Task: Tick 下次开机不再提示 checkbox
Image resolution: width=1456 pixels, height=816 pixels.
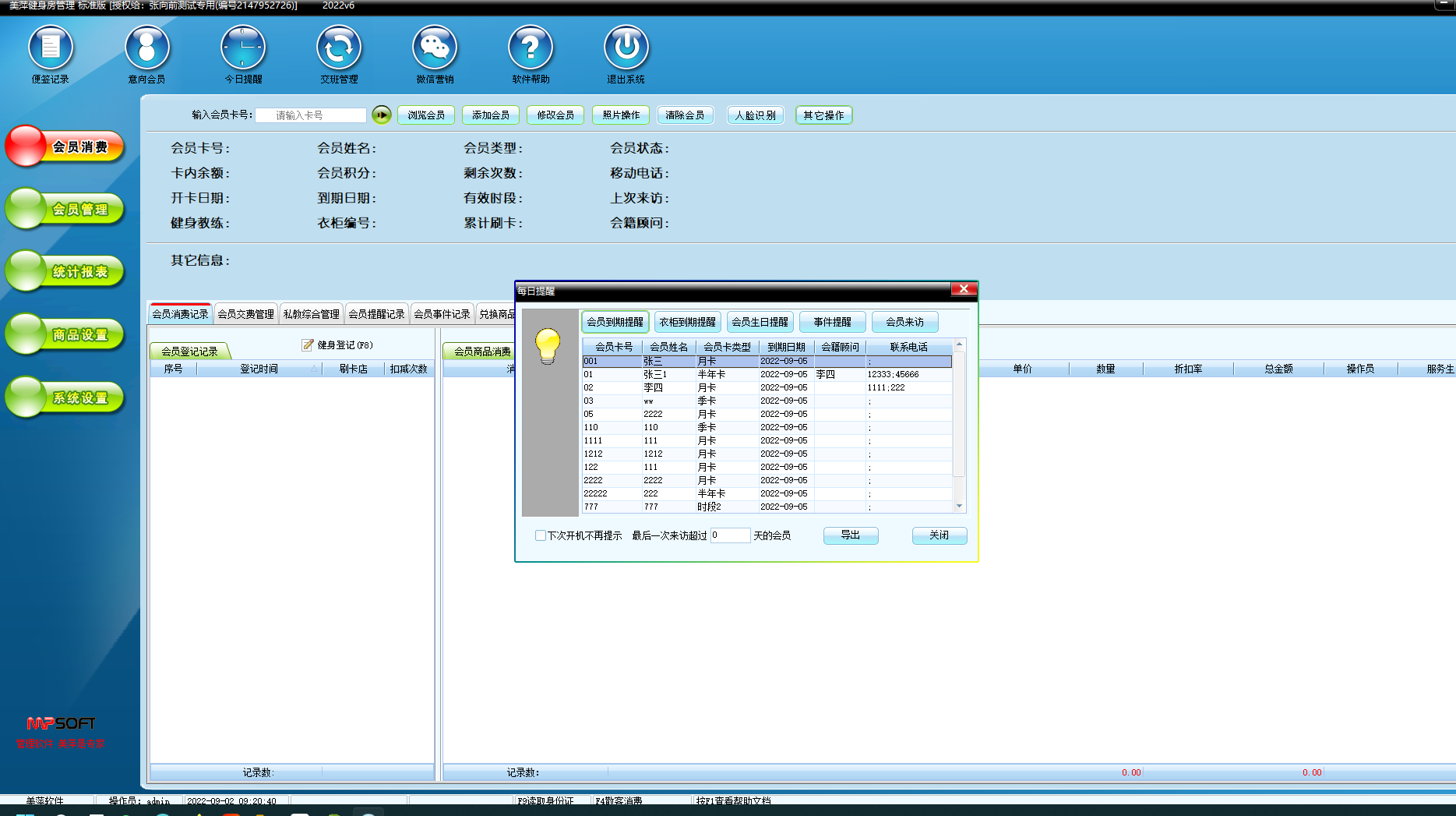Action: 540,535
